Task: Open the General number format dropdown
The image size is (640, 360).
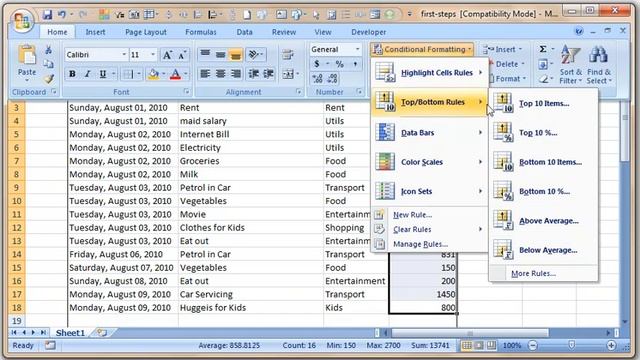Action: 358,49
